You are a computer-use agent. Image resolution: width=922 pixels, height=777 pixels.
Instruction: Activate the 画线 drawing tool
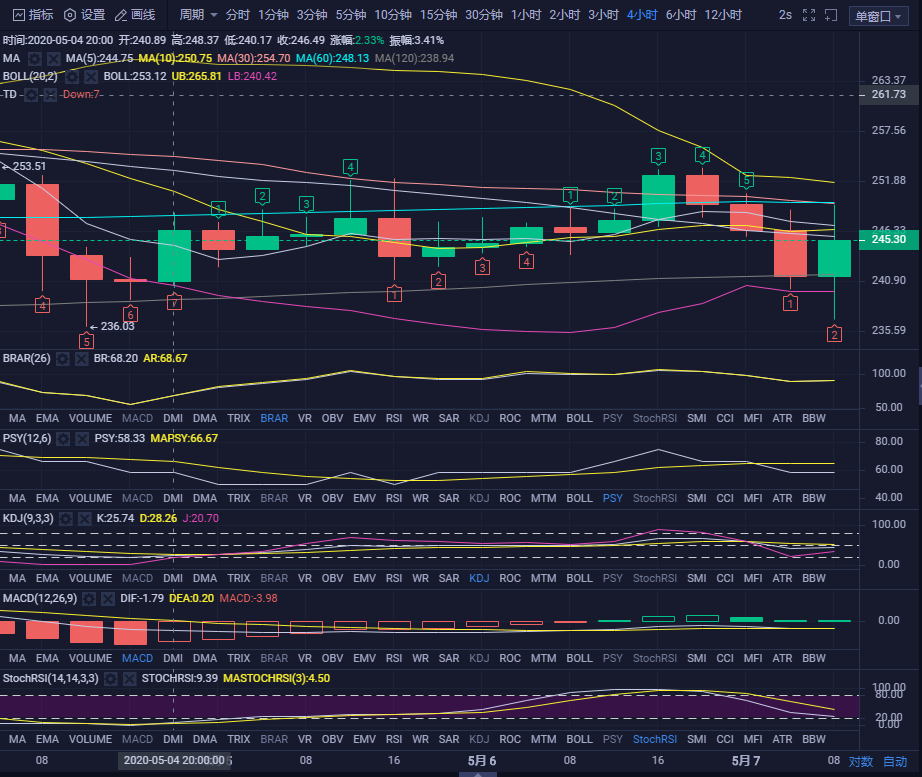pos(135,15)
